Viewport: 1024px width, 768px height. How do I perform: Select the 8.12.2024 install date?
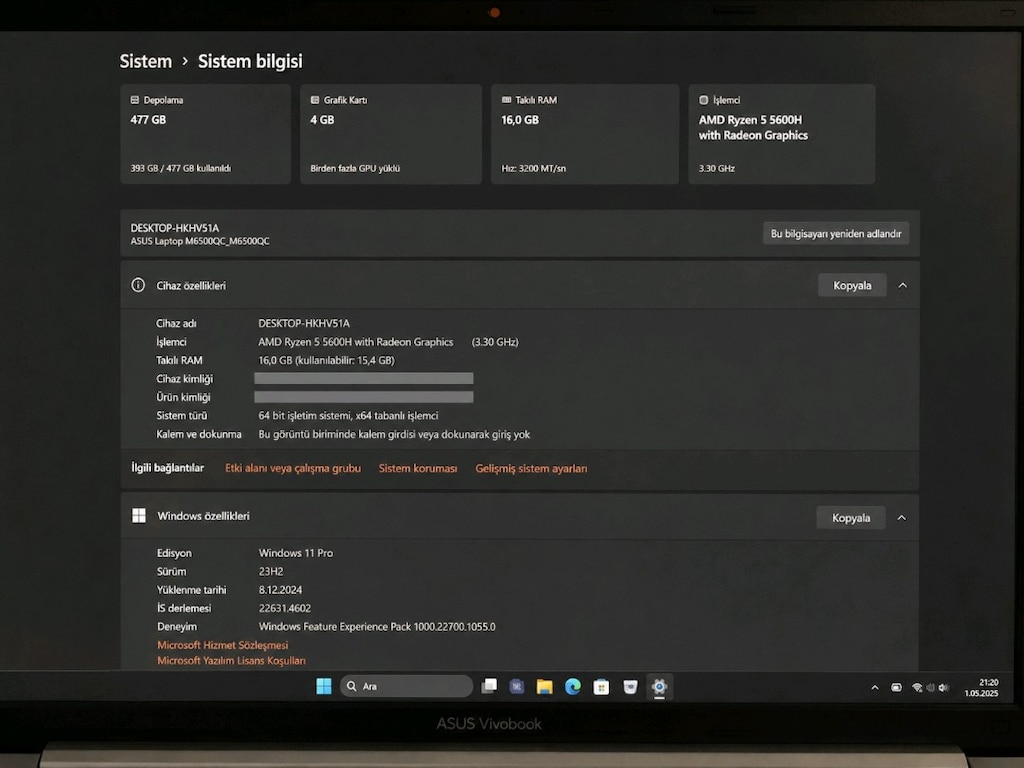tap(280, 590)
